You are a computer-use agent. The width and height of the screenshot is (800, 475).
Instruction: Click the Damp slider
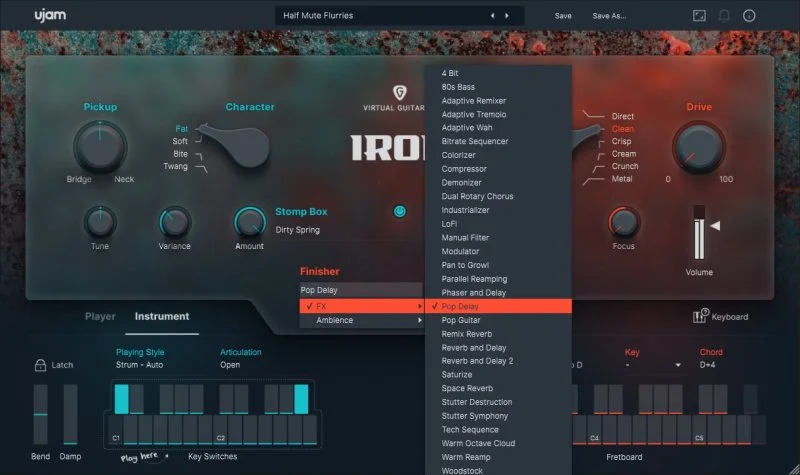point(70,414)
